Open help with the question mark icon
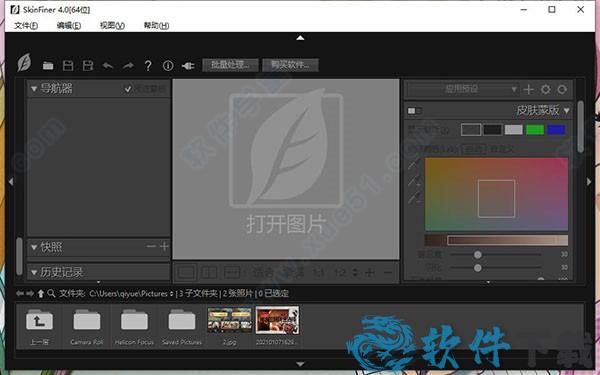 point(148,66)
